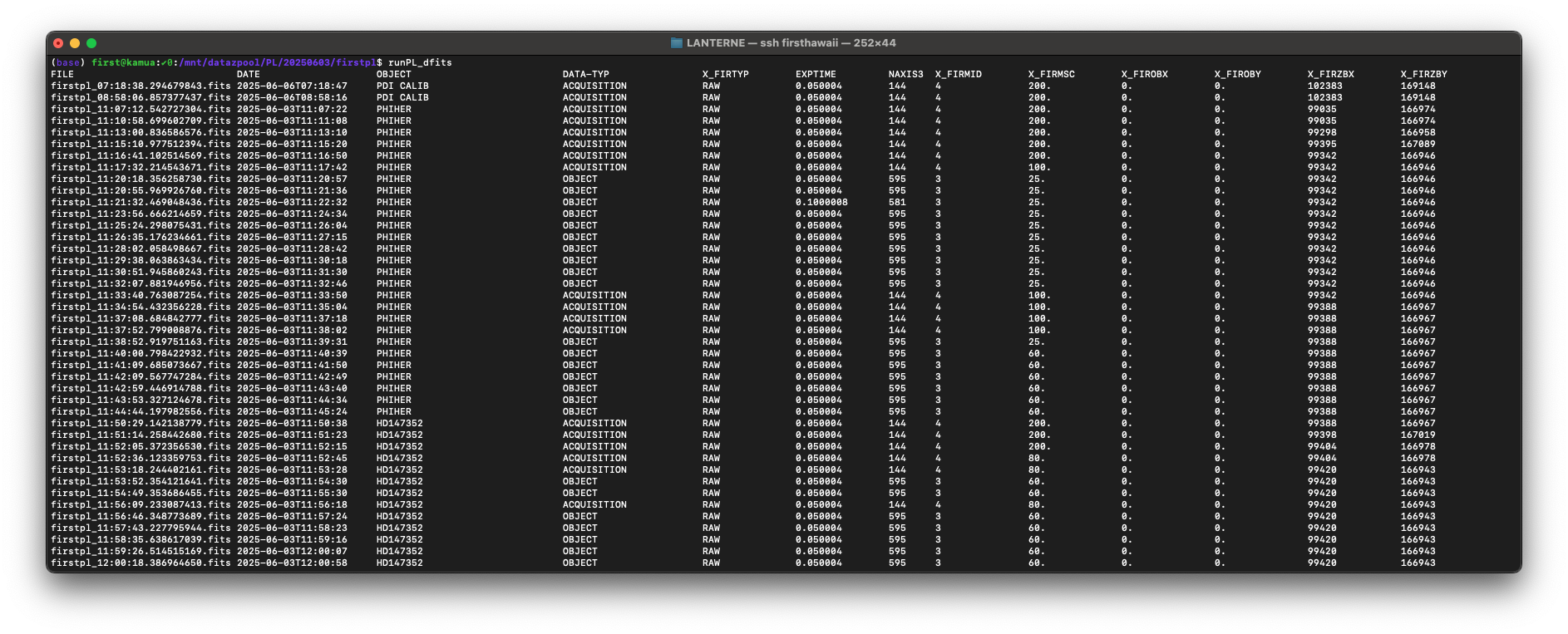The width and height of the screenshot is (1568, 634).
Task: Click the X_FIRZBY value 167019
Action: click(1418, 435)
